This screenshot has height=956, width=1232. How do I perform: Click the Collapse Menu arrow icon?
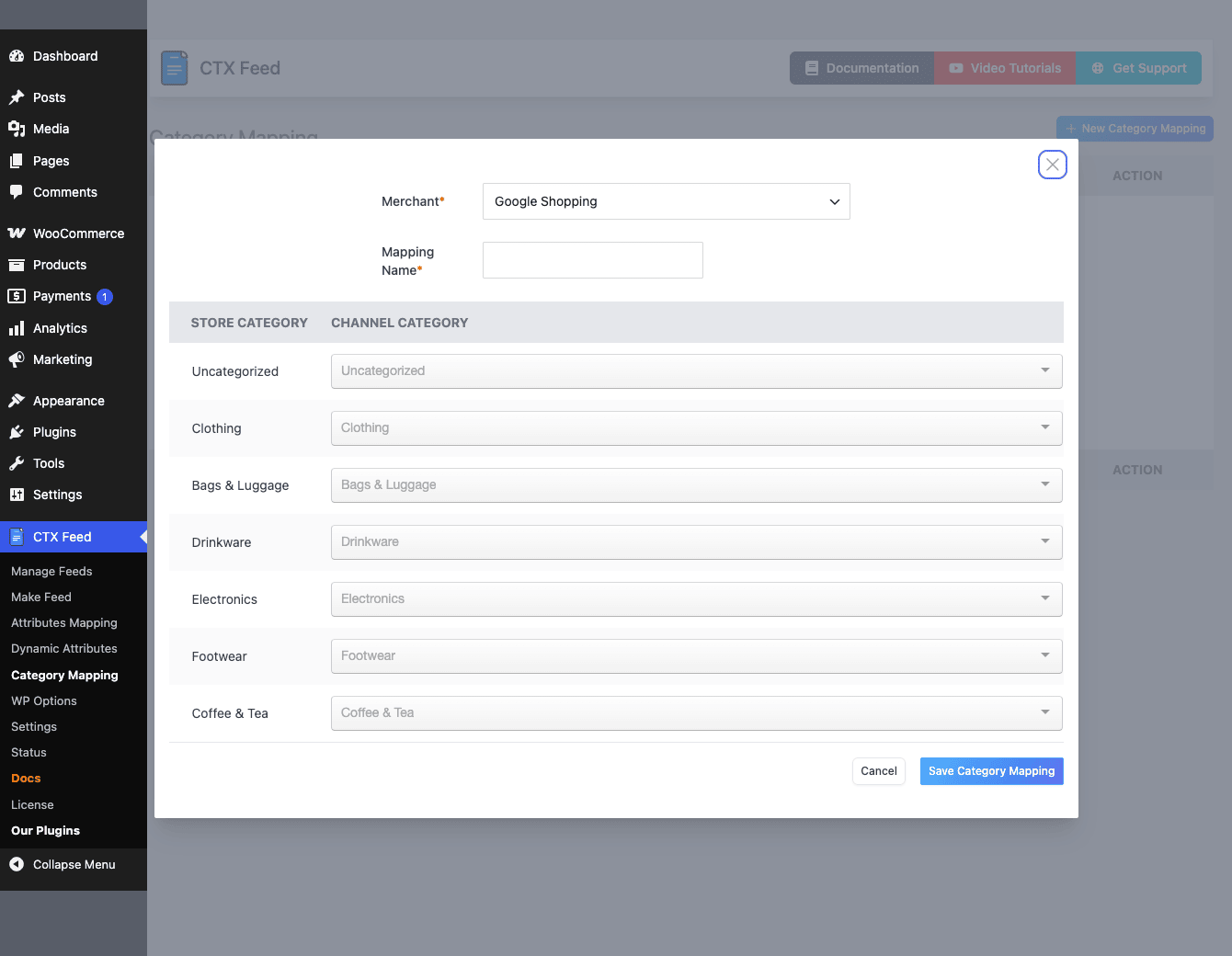click(17, 864)
